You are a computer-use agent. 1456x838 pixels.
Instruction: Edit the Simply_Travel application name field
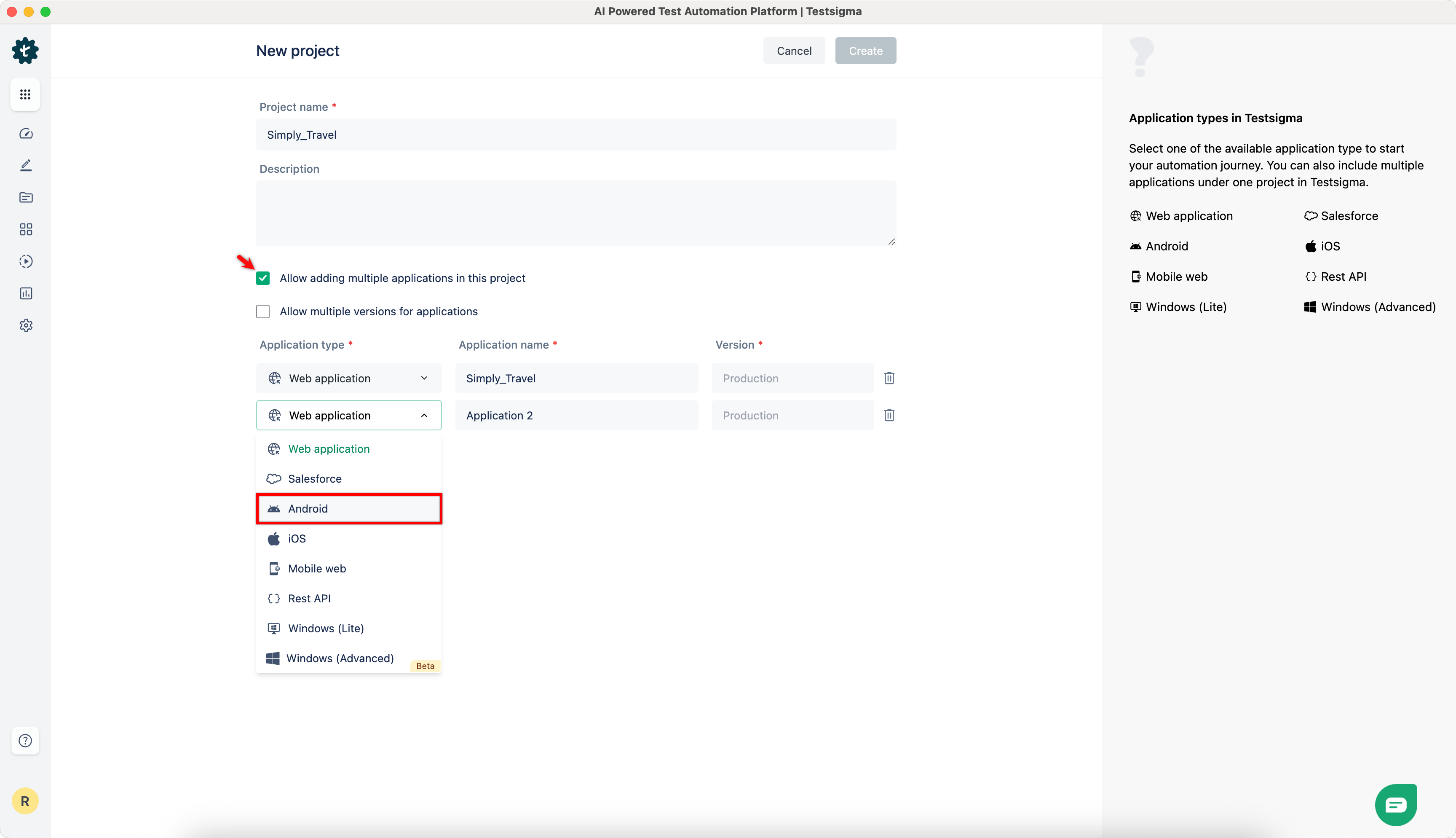[577, 378]
